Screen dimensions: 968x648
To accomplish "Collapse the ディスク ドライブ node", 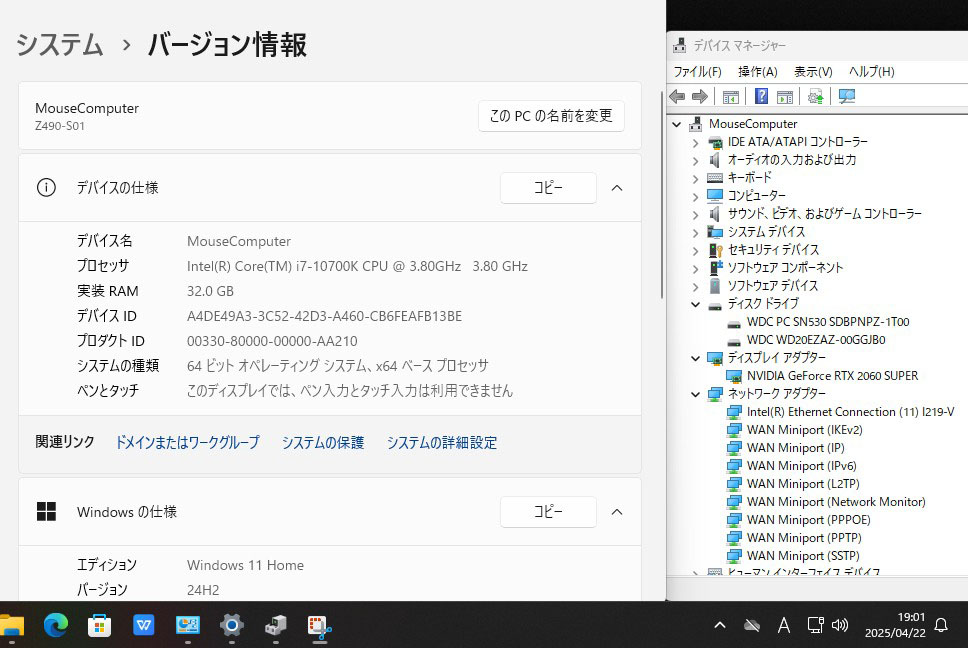I will (x=696, y=304).
